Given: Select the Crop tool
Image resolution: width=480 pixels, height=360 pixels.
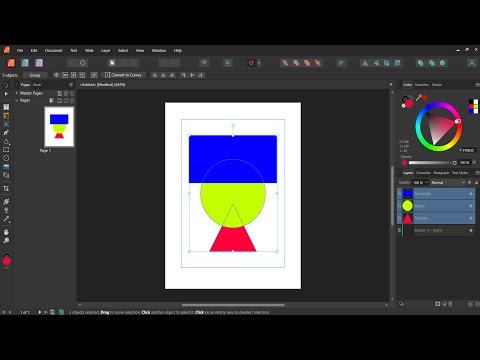Looking at the screenshot, I should [6, 188].
